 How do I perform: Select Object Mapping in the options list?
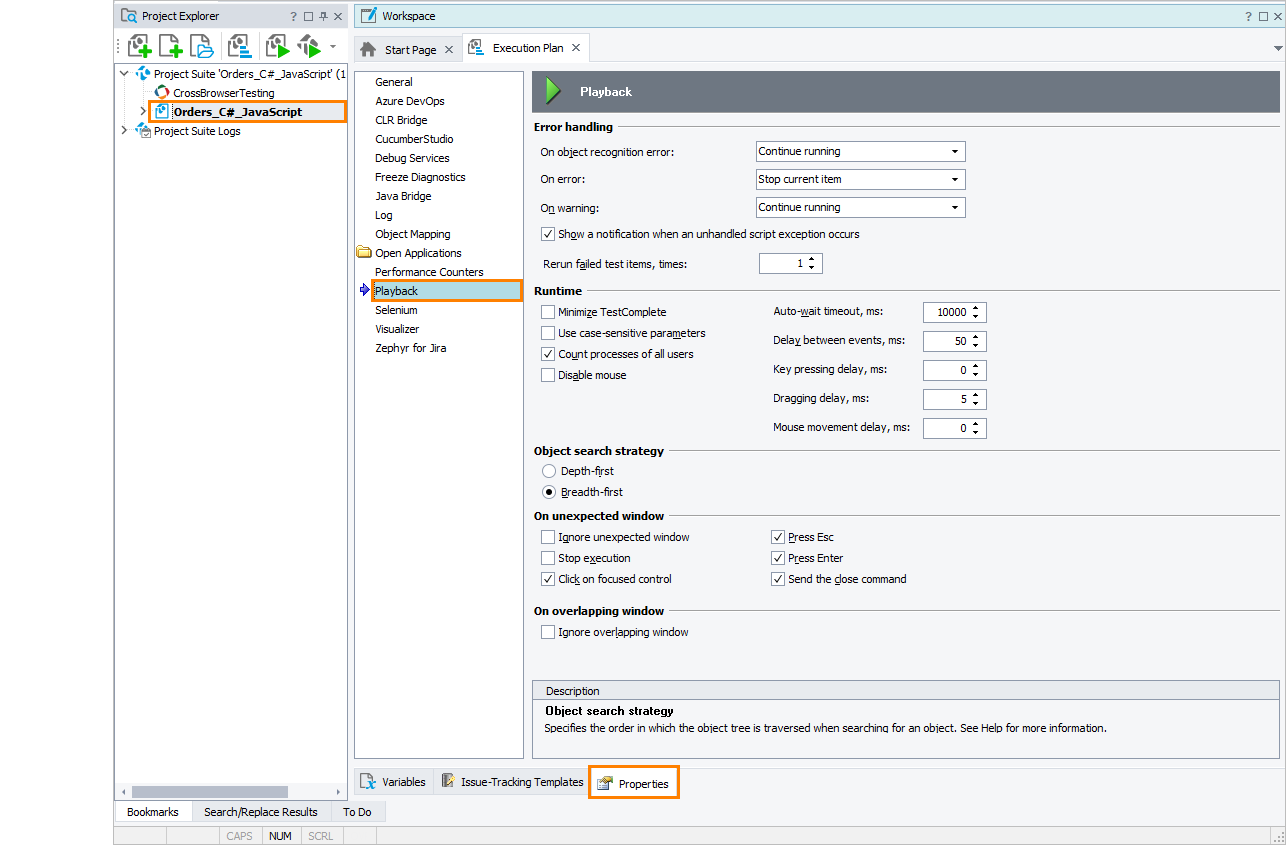coord(412,234)
